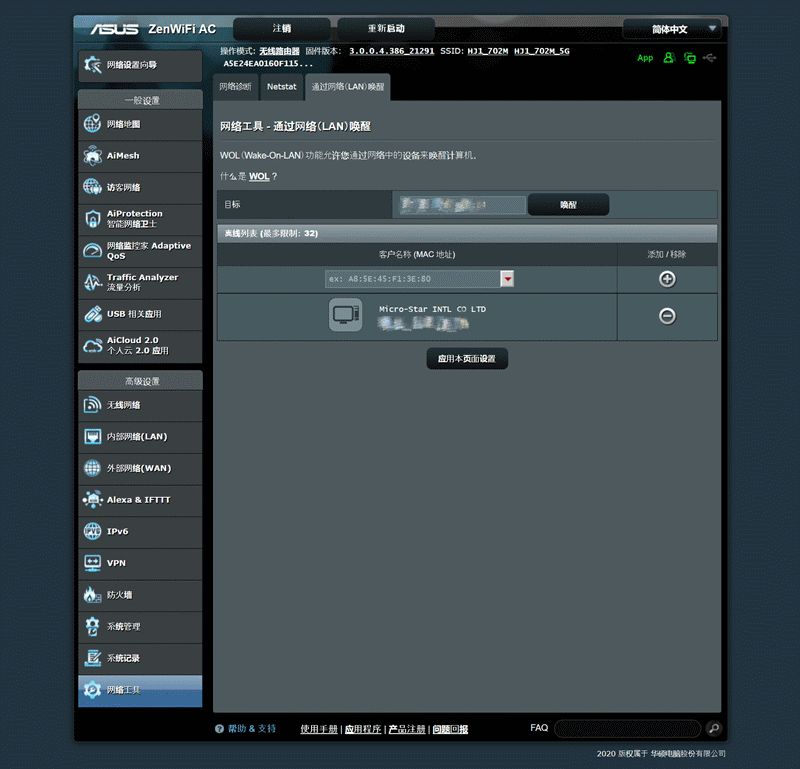Open AiProtection shield icon in sidebar
Screen dimensions: 800x769
click(92, 219)
